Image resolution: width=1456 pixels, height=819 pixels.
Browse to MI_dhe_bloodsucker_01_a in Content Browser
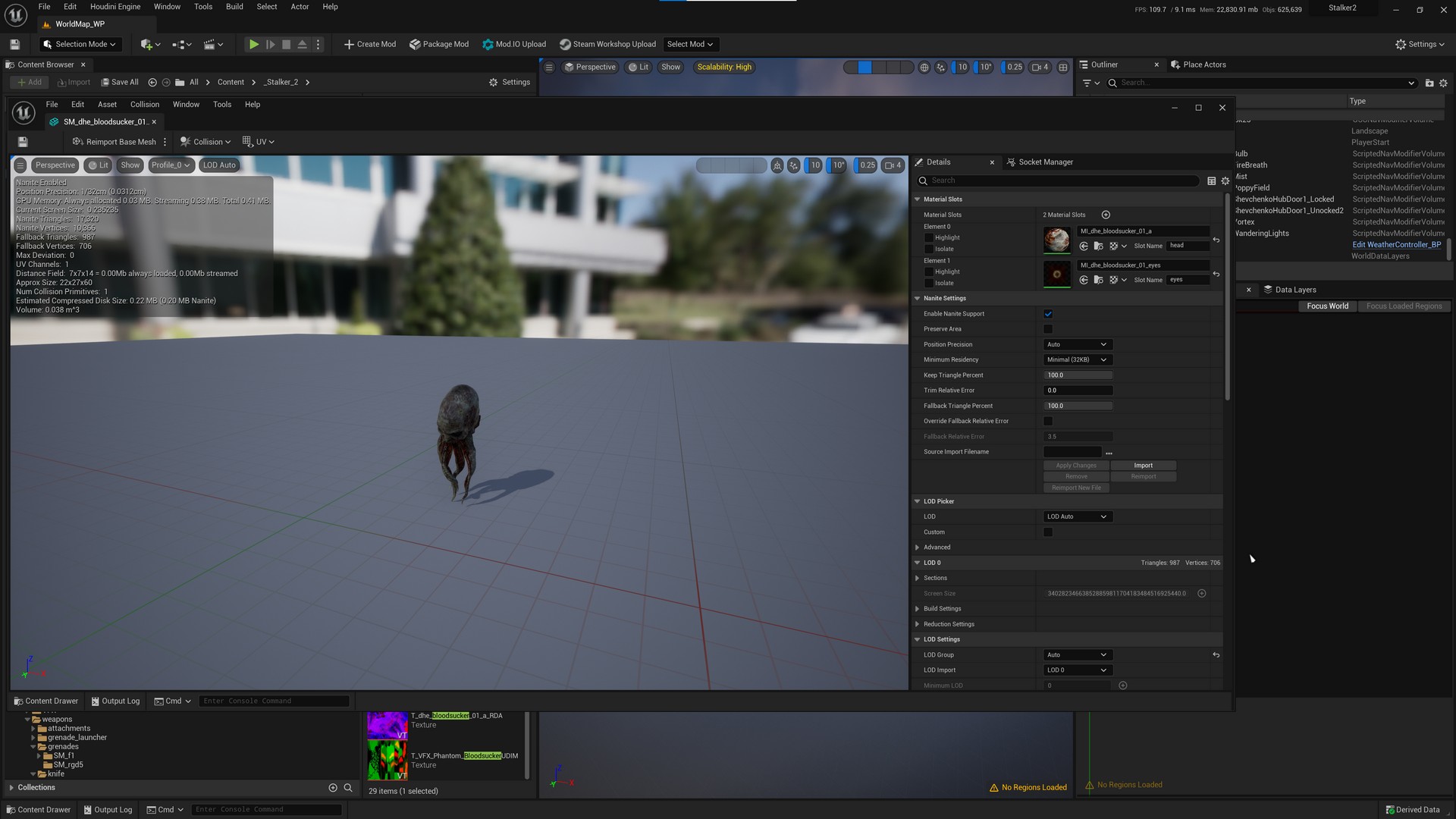(x=1098, y=246)
